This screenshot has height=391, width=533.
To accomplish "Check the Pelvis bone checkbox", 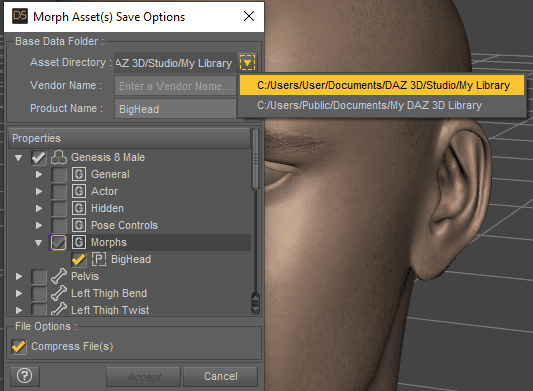I will tap(39, 276).
